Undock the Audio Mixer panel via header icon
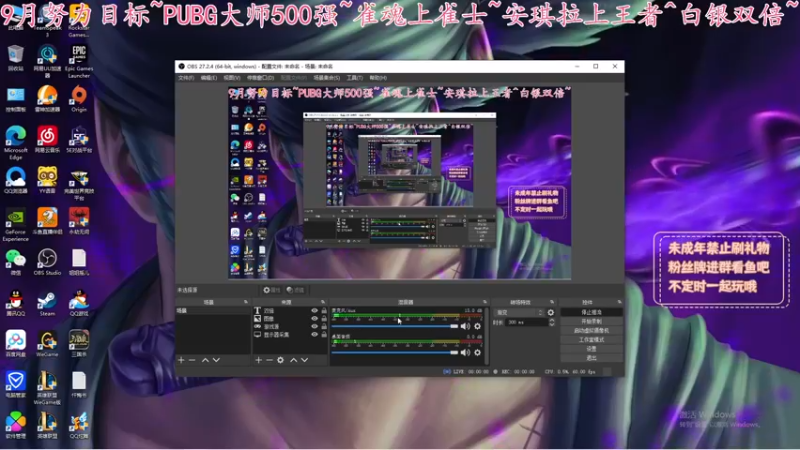This screenshot has height=450, width=800. 485,302
